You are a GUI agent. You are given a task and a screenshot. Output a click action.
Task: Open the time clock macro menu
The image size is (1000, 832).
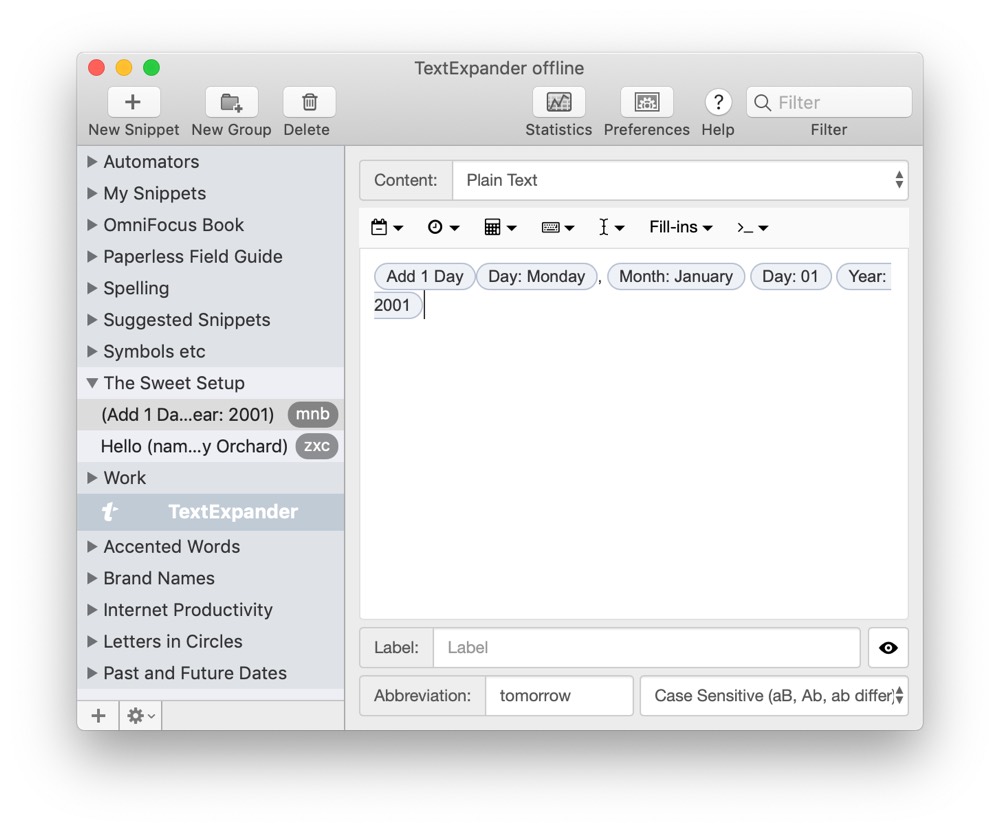tap(443, 228)
